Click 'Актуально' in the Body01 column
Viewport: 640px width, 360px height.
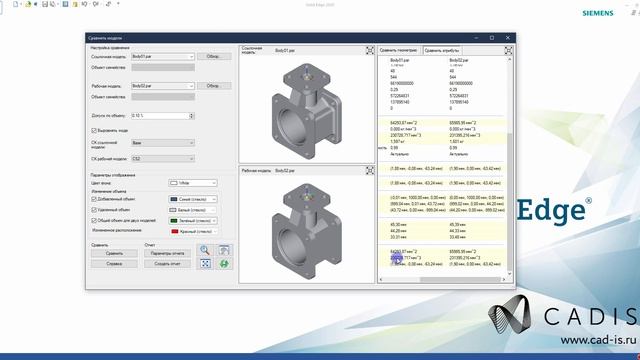pos(399,154)
